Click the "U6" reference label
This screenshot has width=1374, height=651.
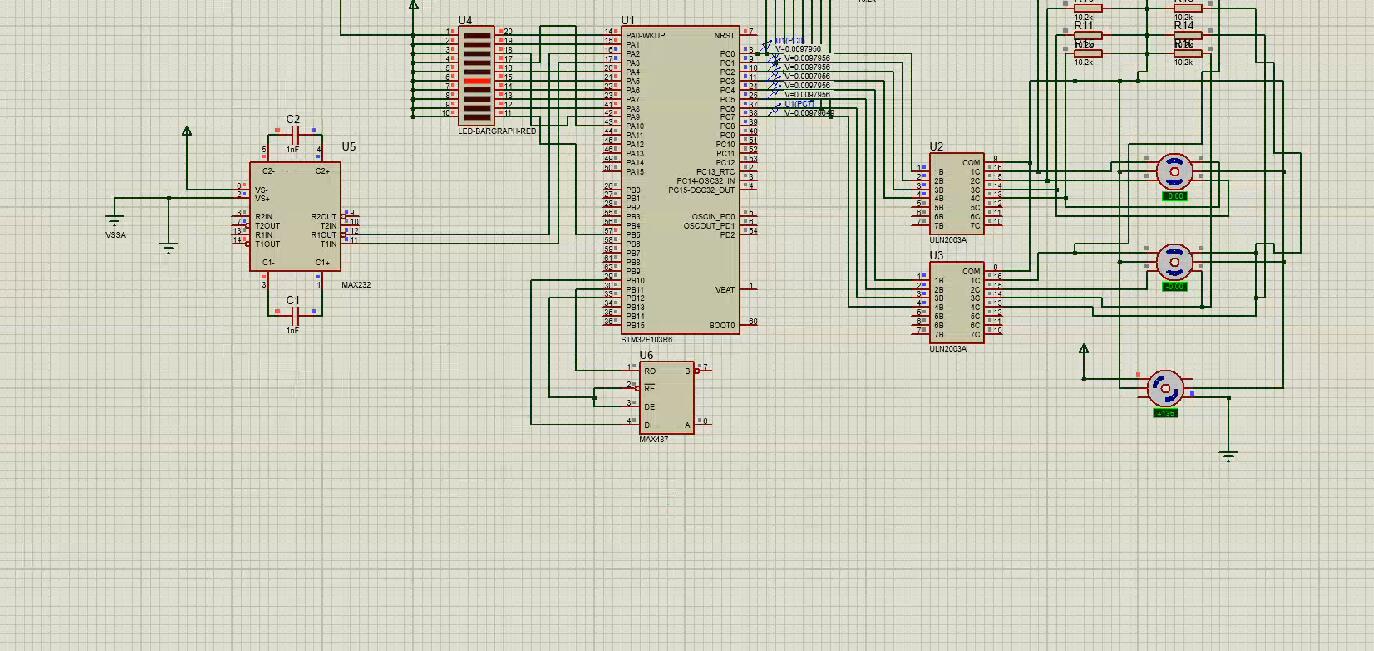click(646, 355)
